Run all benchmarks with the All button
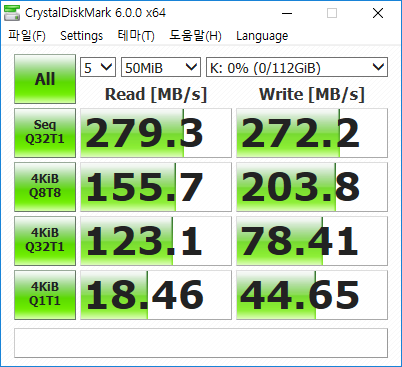Screen dimensions: 402x367 [x=45, y=79]
